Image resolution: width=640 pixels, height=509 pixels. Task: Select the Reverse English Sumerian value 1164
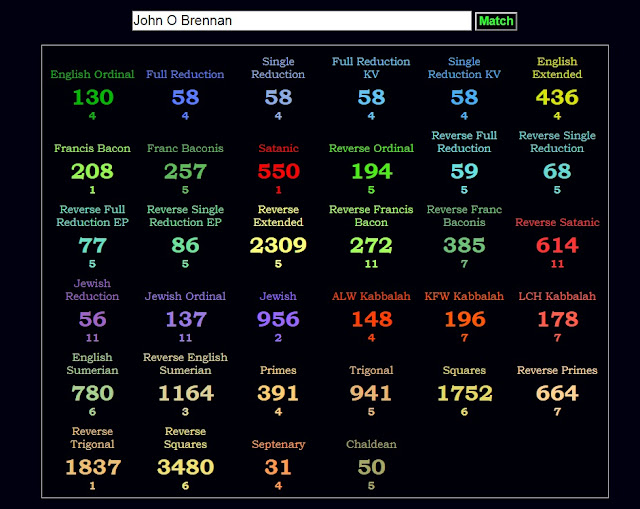coord(186,393)
